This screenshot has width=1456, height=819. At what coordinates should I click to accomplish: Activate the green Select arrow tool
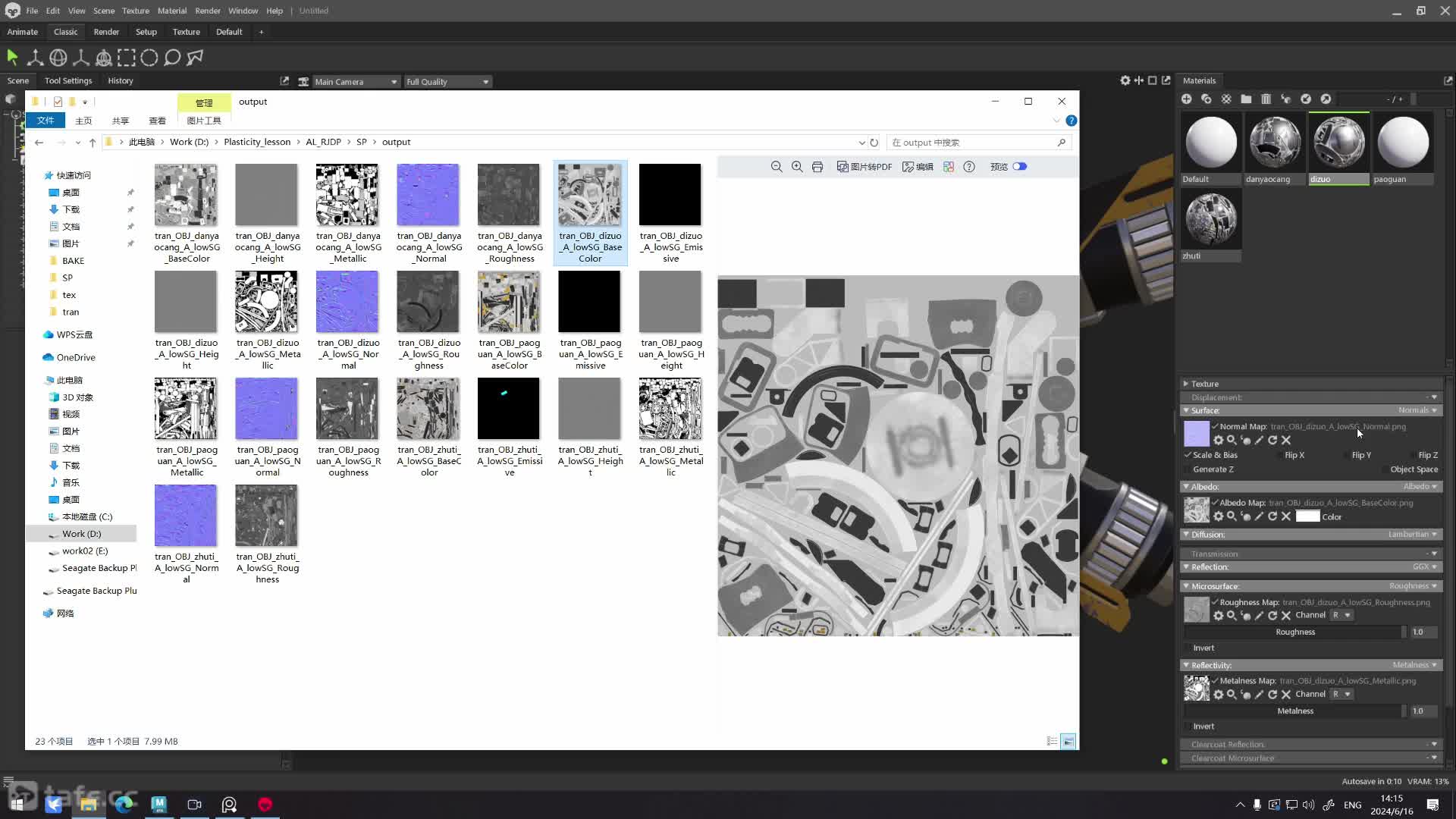point(12,57)
